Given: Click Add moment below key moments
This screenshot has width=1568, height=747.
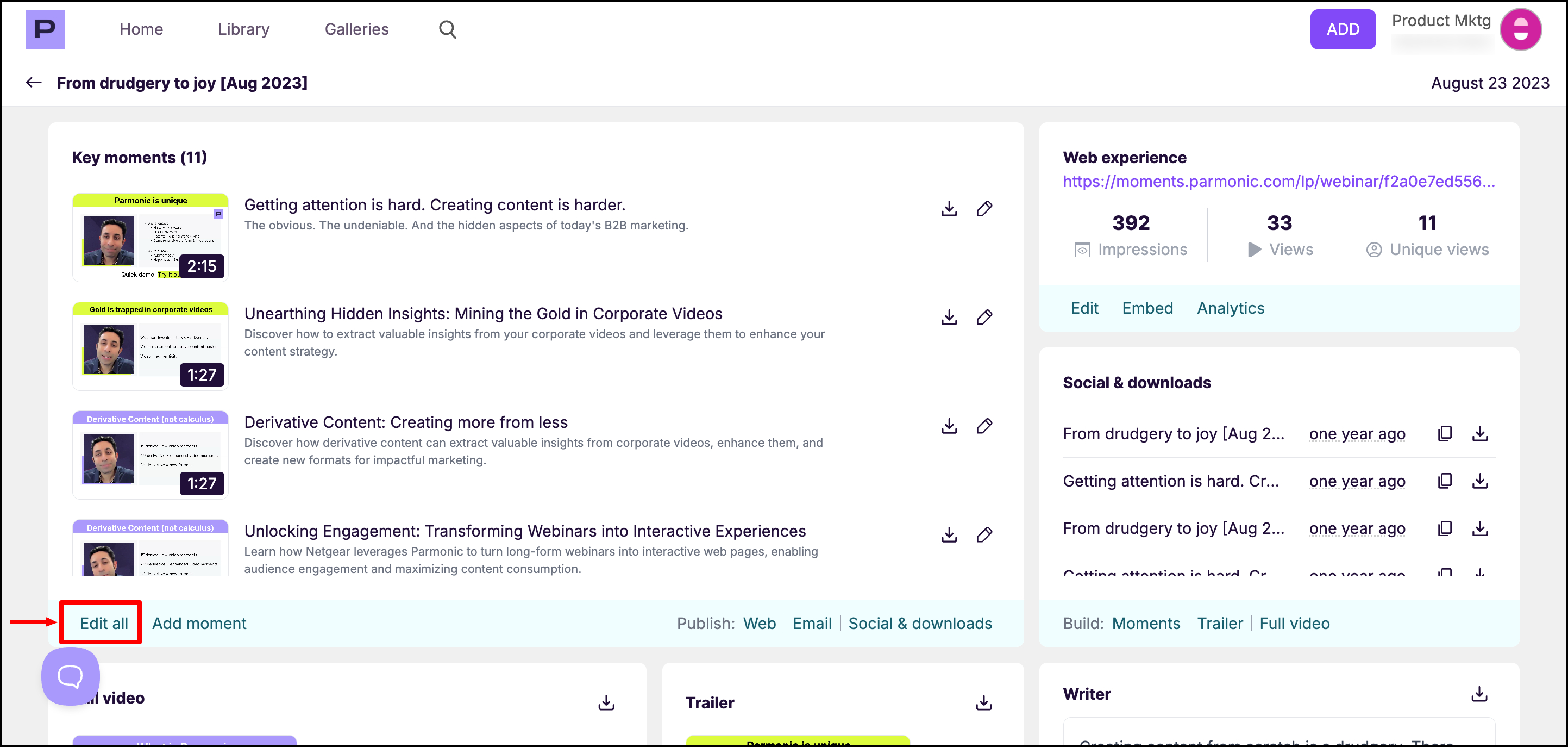Looking at the screenshot, I should 199,623.
